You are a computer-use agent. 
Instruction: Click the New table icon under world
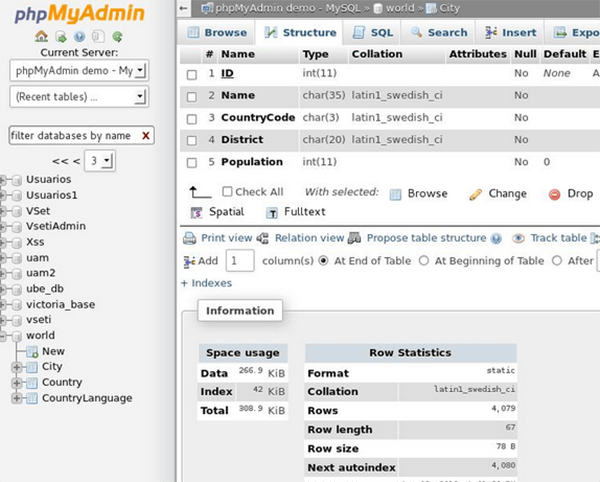tap(32, 352)
